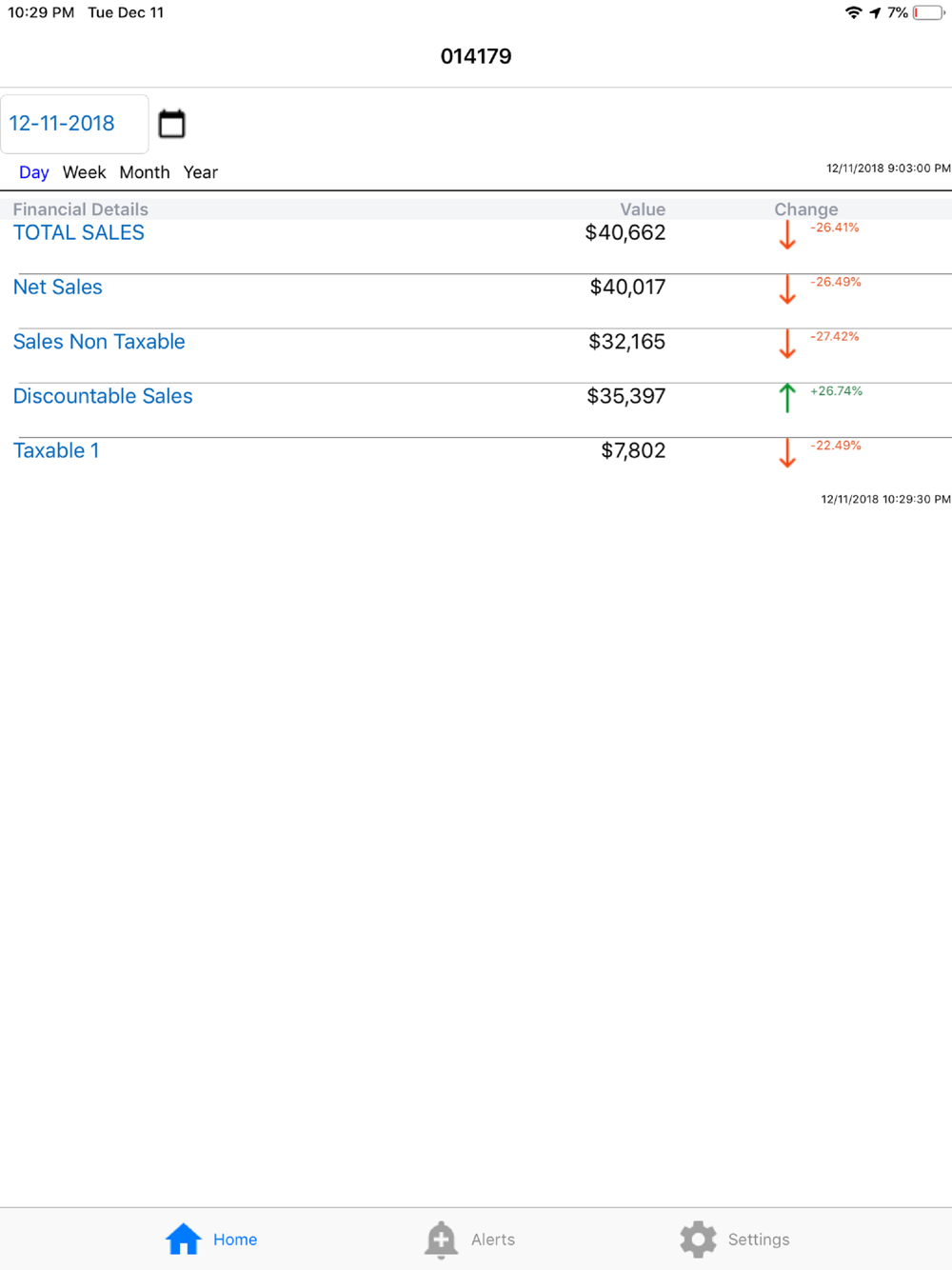Open the Alerts bell icon
The image size is (952, 1270).
[x=441, y=1240]
